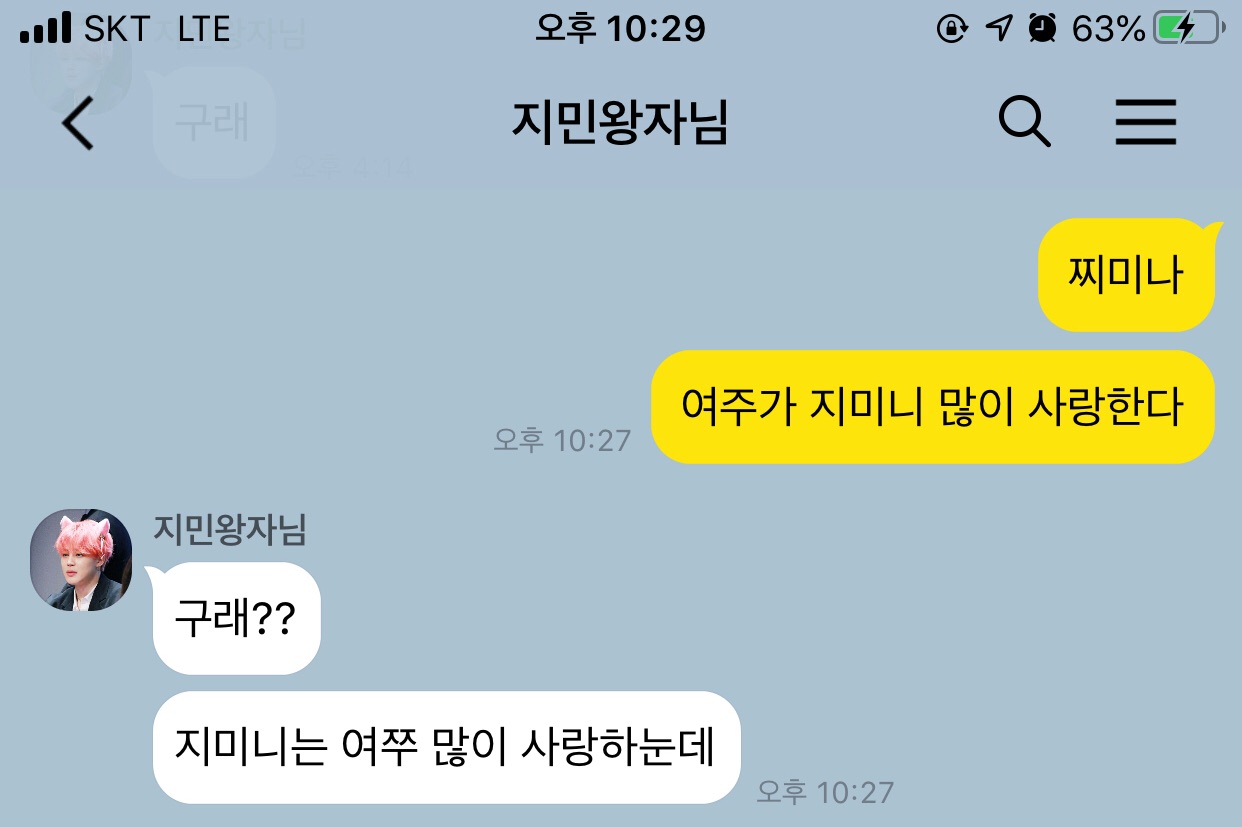Tap the pink-haired profile picture of 지민왕자님

(81, 560)
